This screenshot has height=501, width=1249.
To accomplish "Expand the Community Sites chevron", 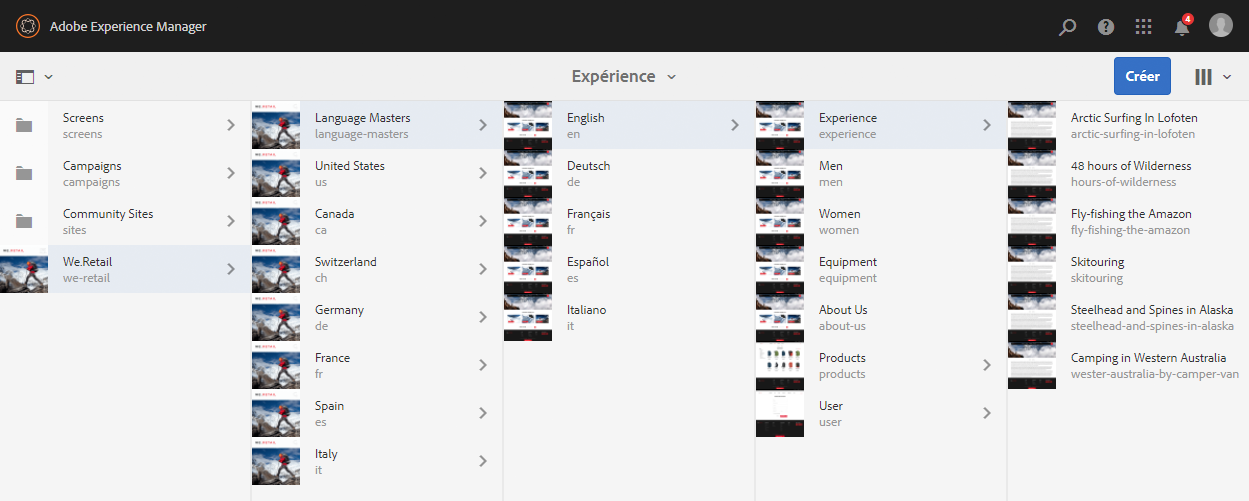I will point(230,221).
